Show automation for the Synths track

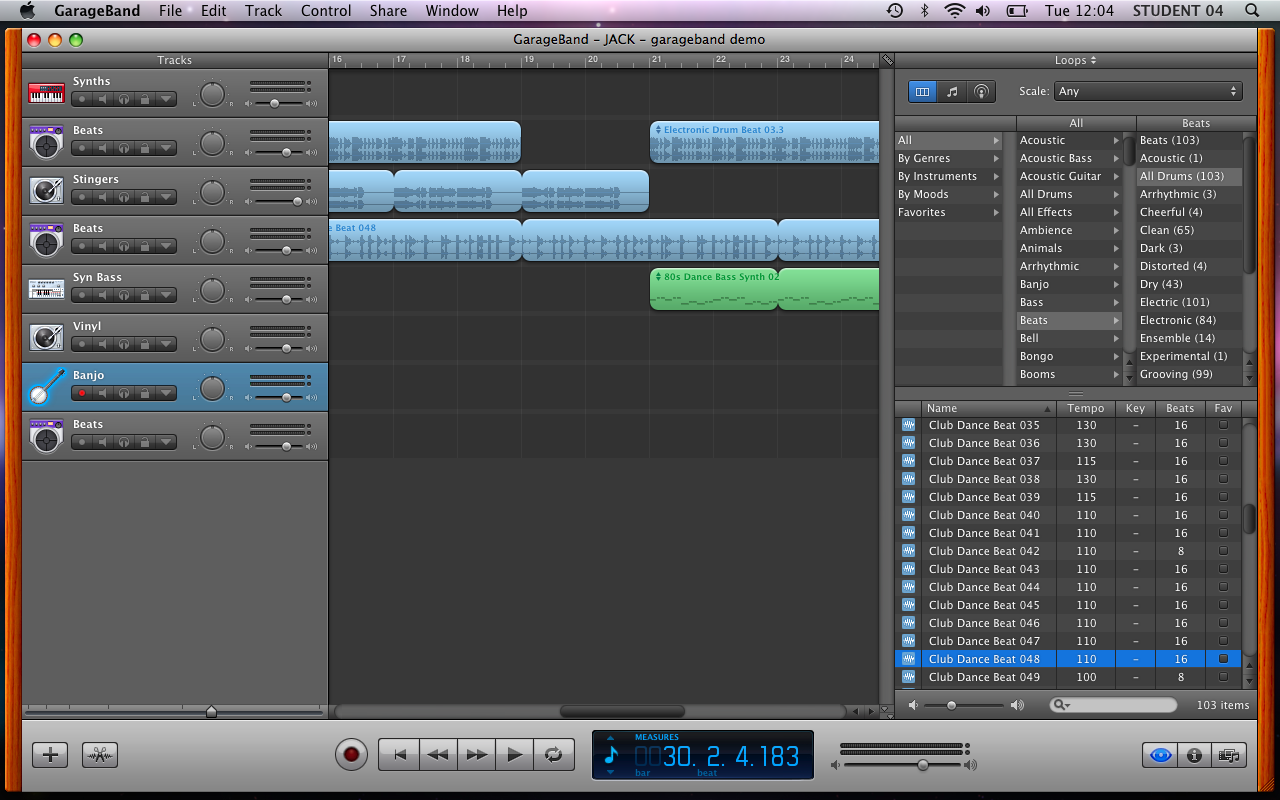[x=166, y=99]
